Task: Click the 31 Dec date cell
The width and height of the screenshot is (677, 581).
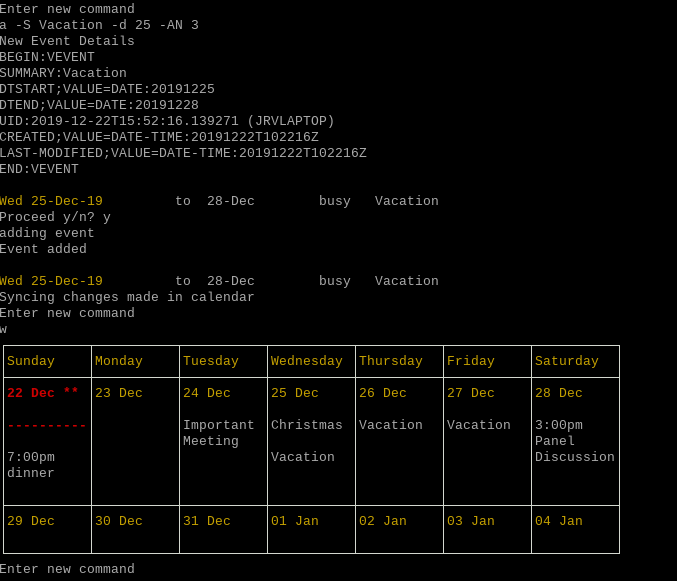Action: (x=206, y=521)
